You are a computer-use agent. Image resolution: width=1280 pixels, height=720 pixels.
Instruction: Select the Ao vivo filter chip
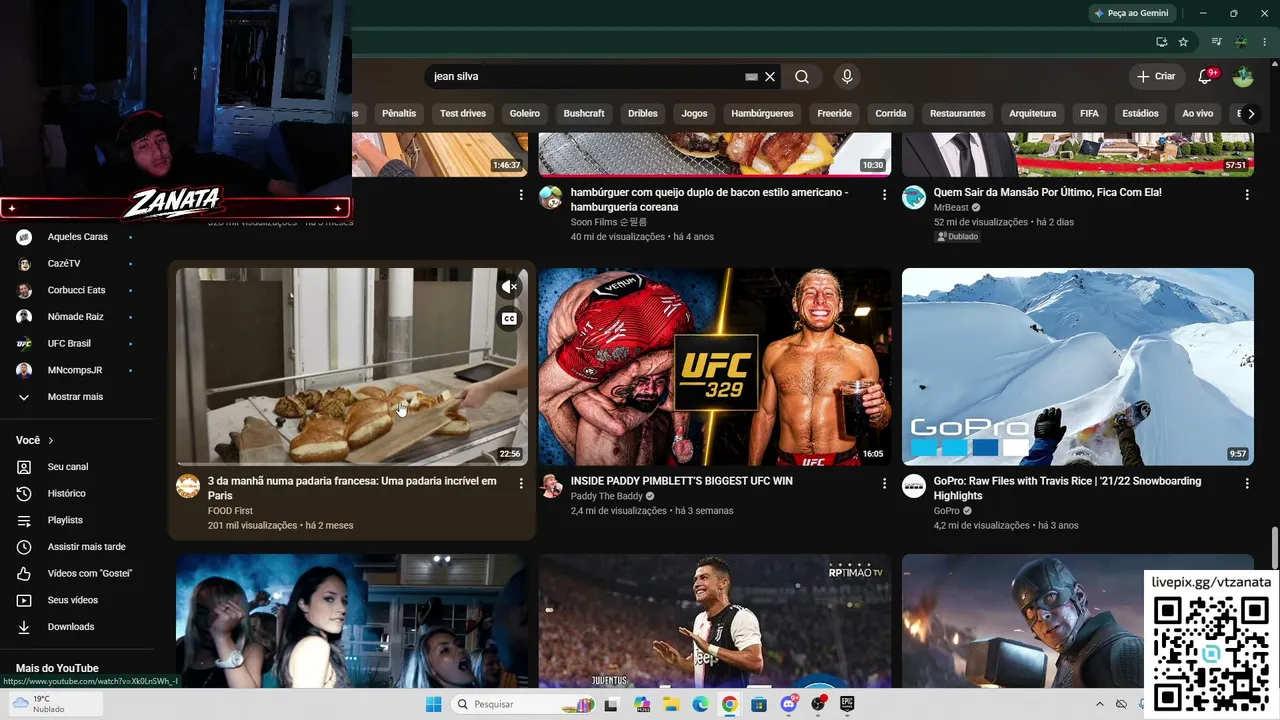(1198, 114)
